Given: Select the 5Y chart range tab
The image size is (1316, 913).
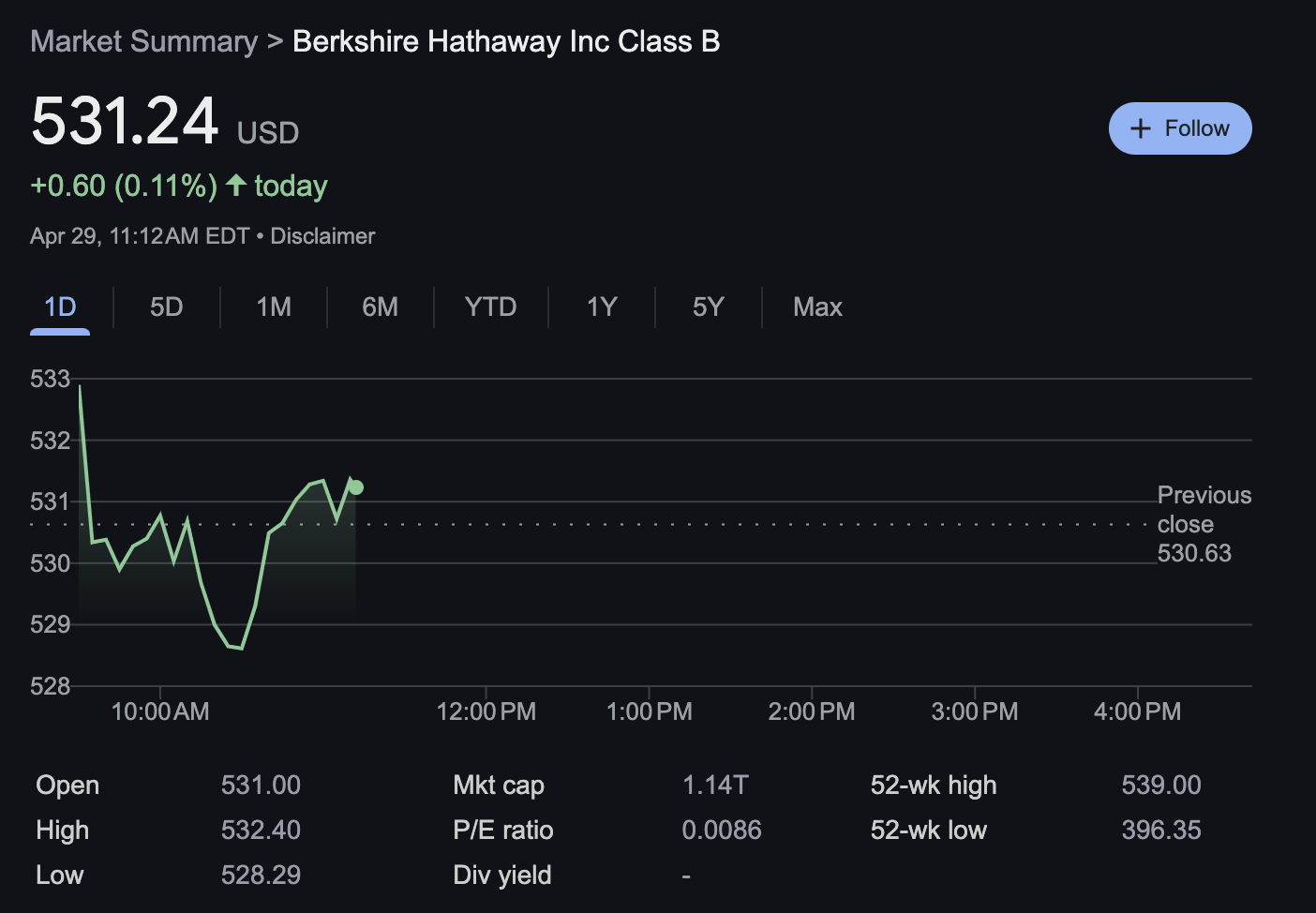Looking at the screenshot, I should coord(709,307).
